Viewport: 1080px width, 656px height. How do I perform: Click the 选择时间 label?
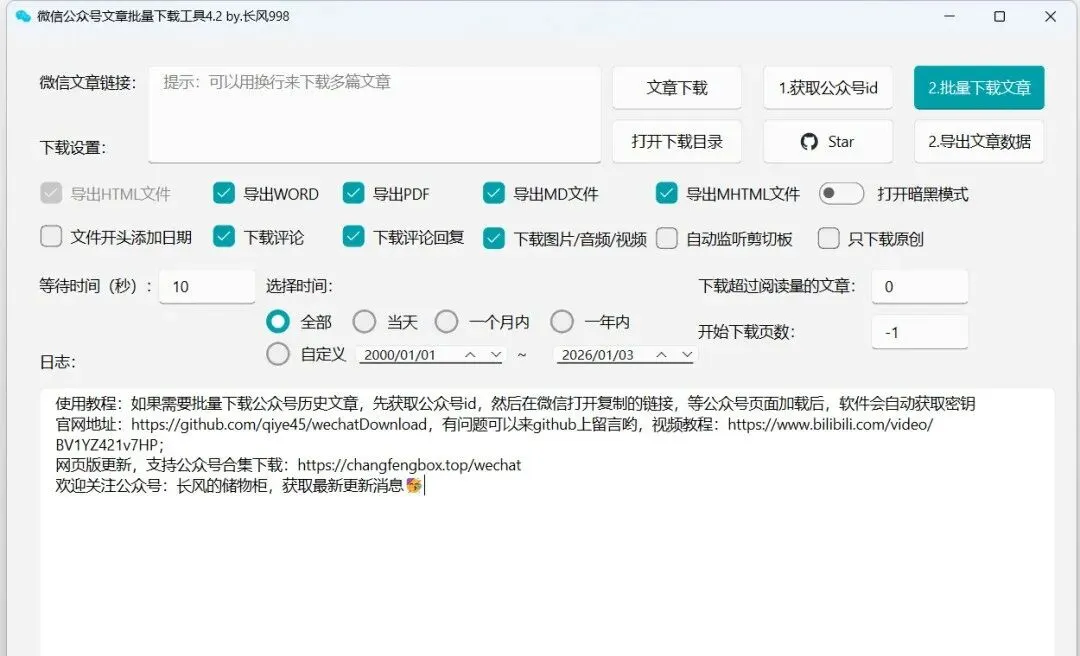pos(300,286)
